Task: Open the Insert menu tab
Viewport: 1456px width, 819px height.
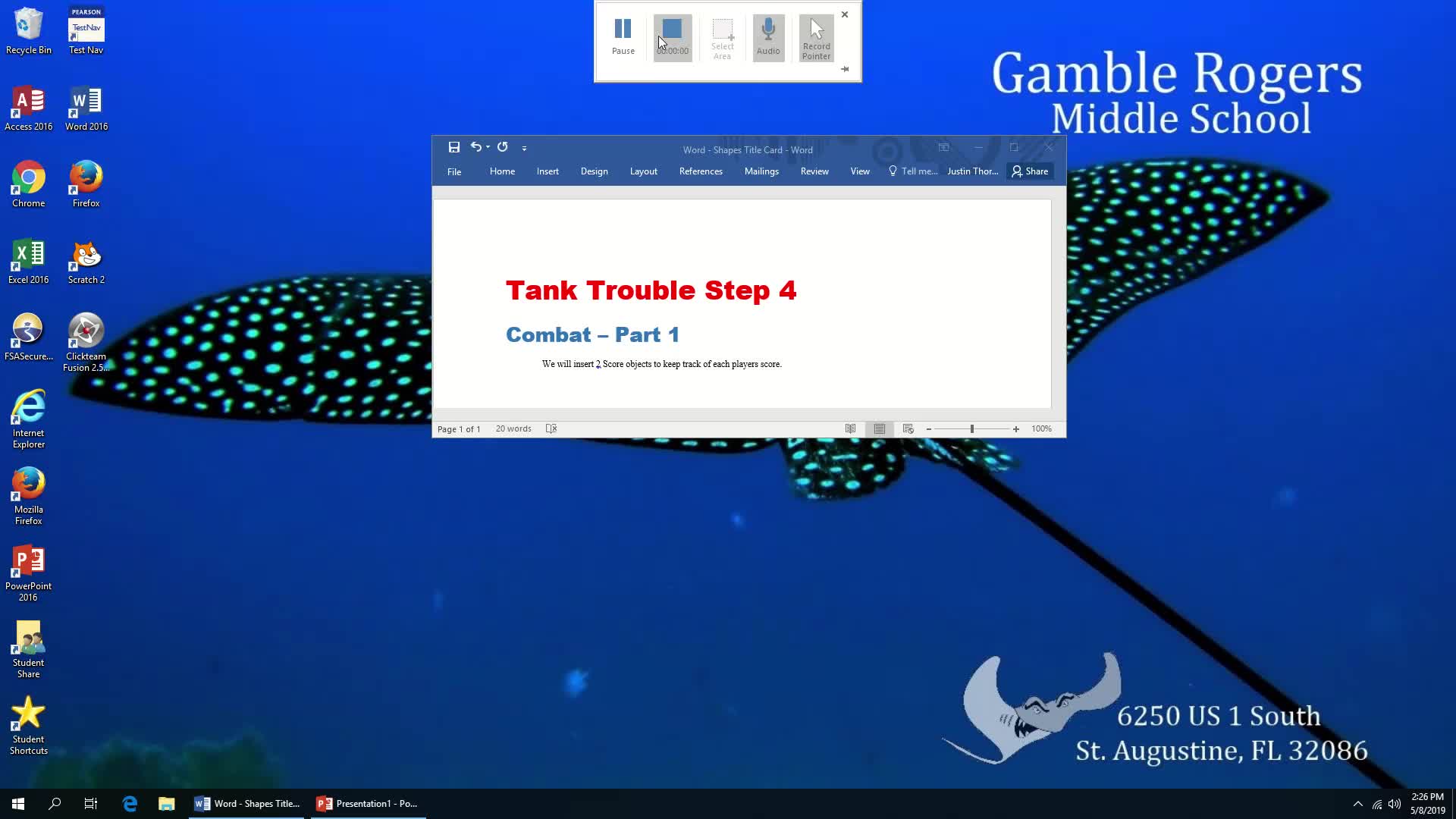Action: pos(548,171)
